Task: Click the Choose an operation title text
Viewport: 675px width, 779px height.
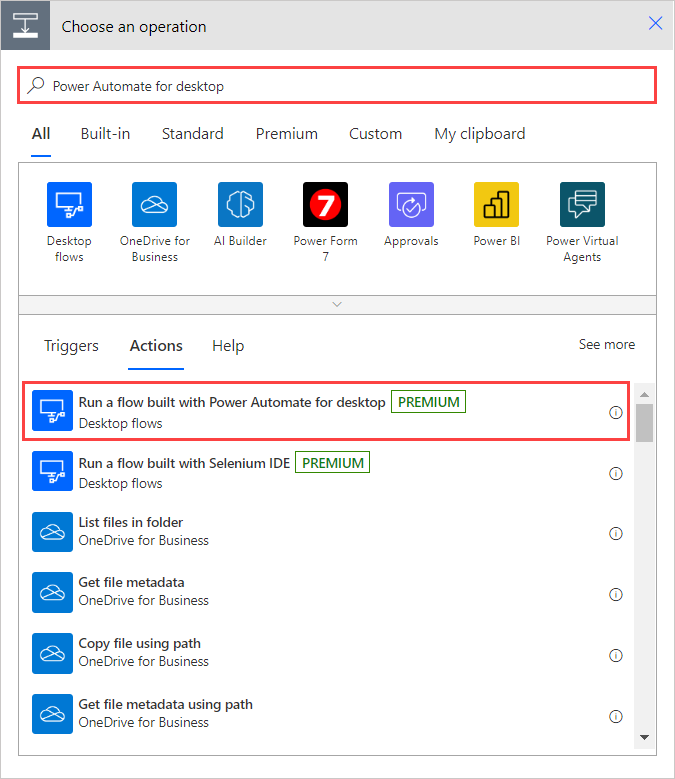Action: [134, 26]
